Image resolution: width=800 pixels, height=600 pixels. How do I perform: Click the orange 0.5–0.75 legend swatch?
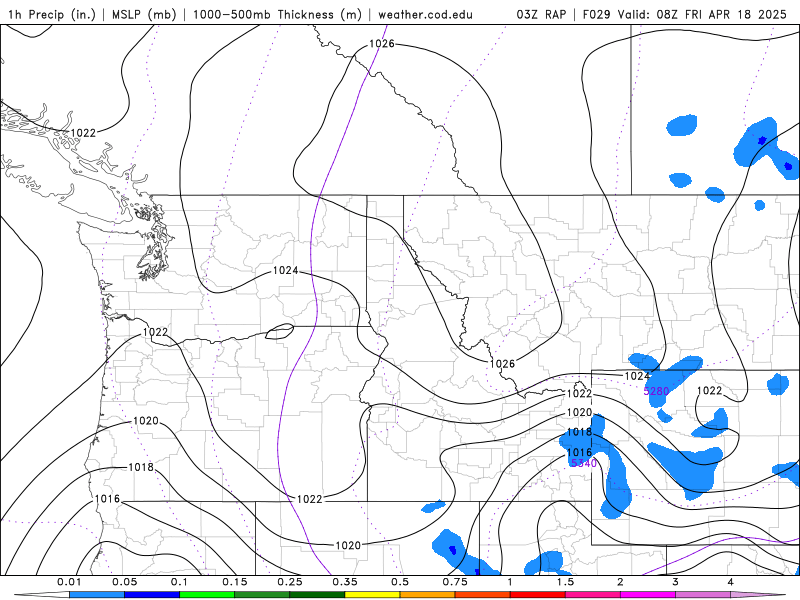pos(428,595)
